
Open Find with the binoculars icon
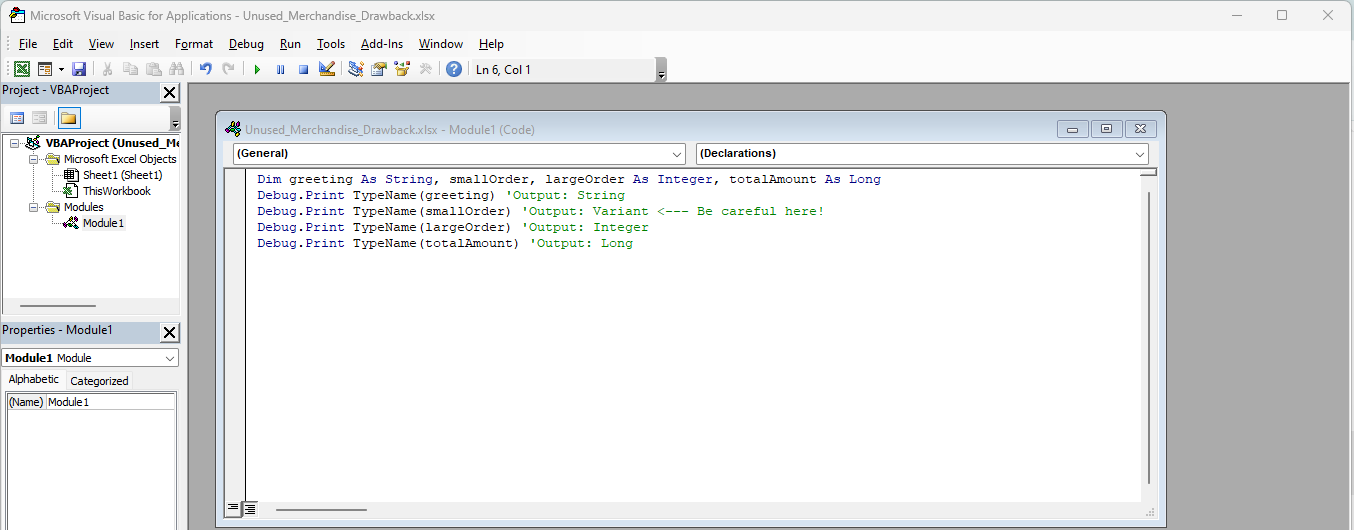(177, 69)
